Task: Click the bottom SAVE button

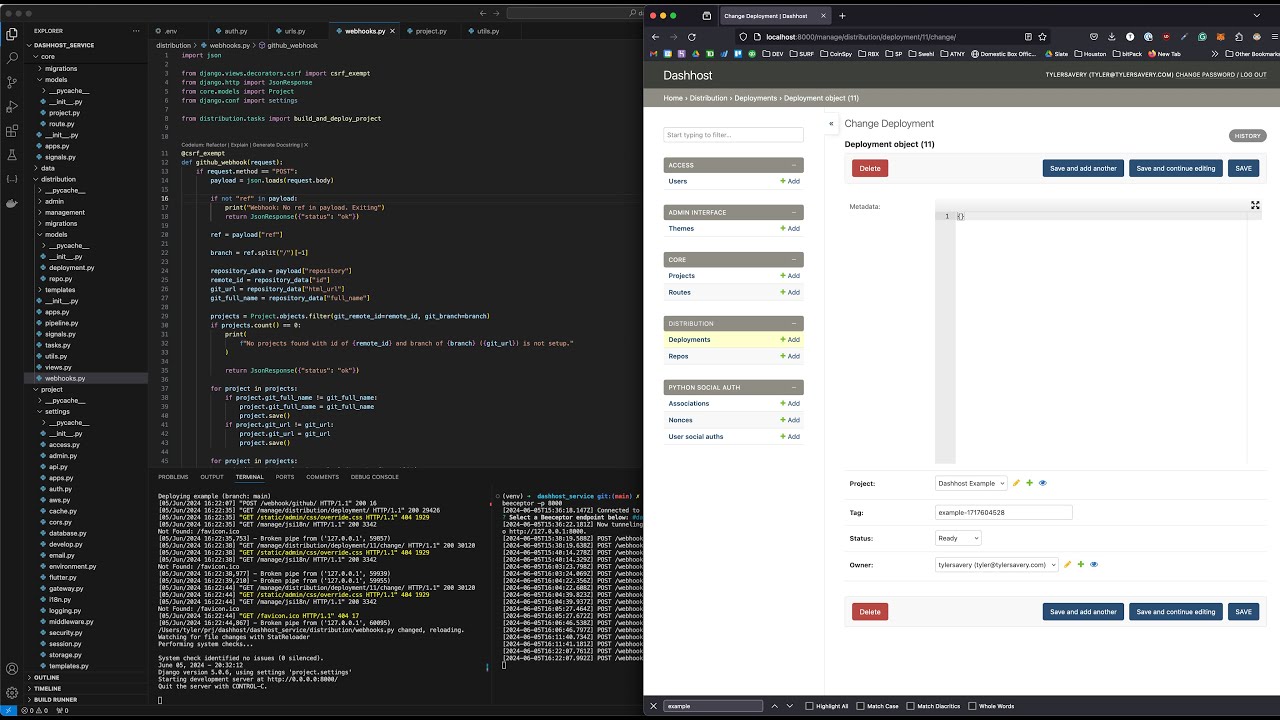Action: [1243, 612]
